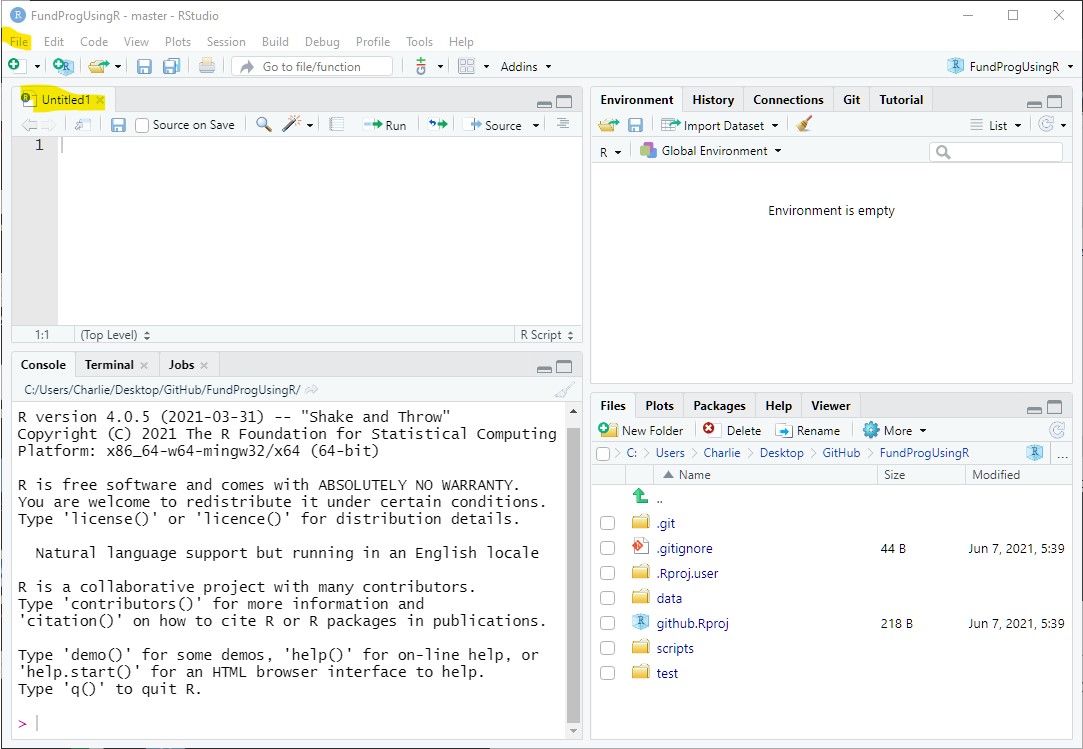The height and width of the screenshot is (749, 1083).
Task: Click the Create a project icon
Action: coord(63,66)
